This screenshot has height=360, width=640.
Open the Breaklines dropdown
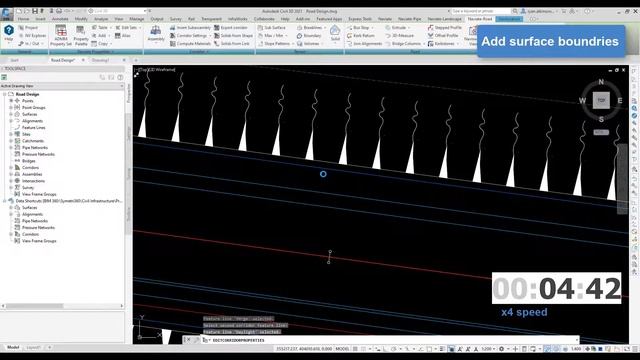(x=311, y=28)
